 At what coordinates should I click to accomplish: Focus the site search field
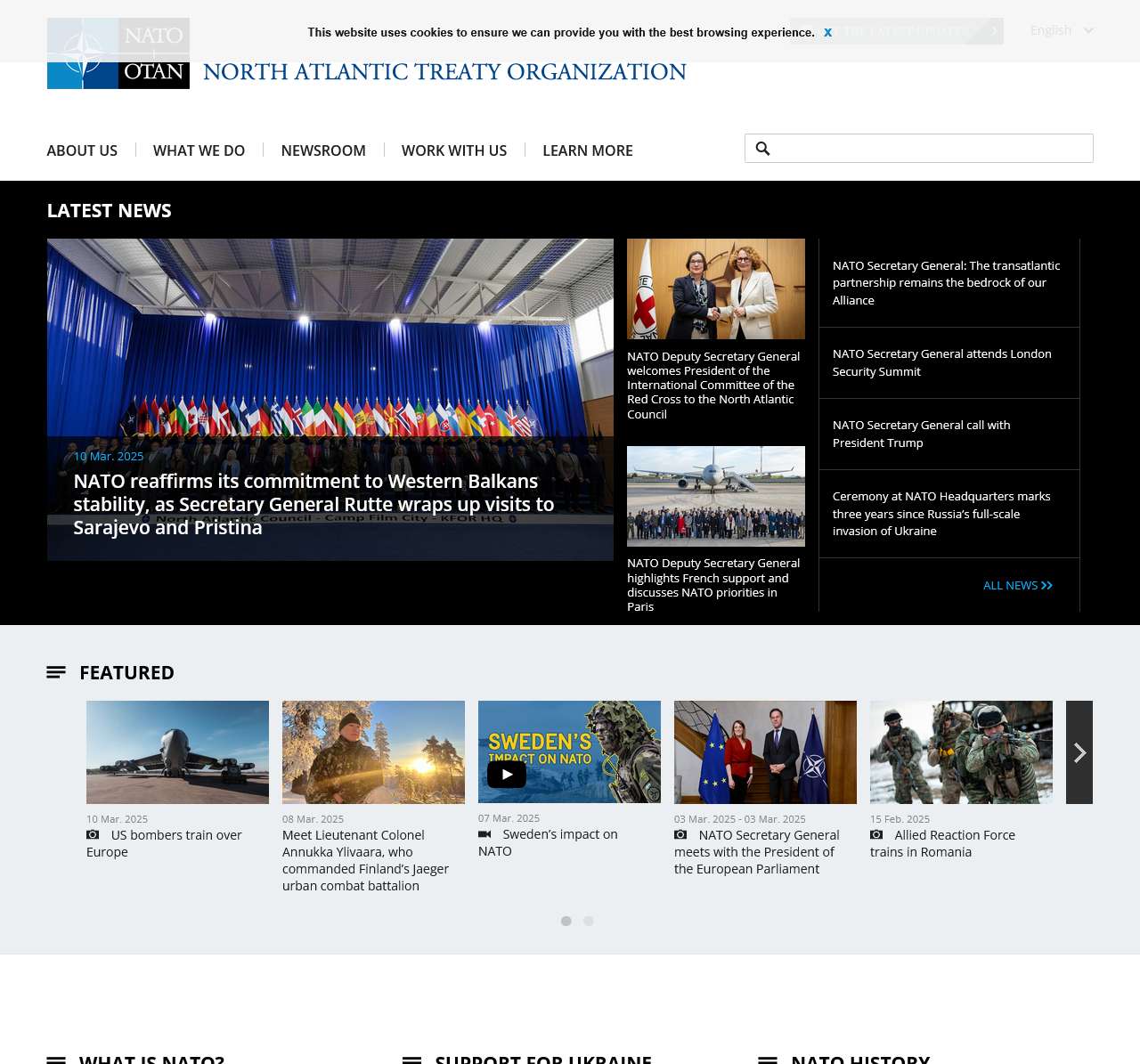(918, 149)
